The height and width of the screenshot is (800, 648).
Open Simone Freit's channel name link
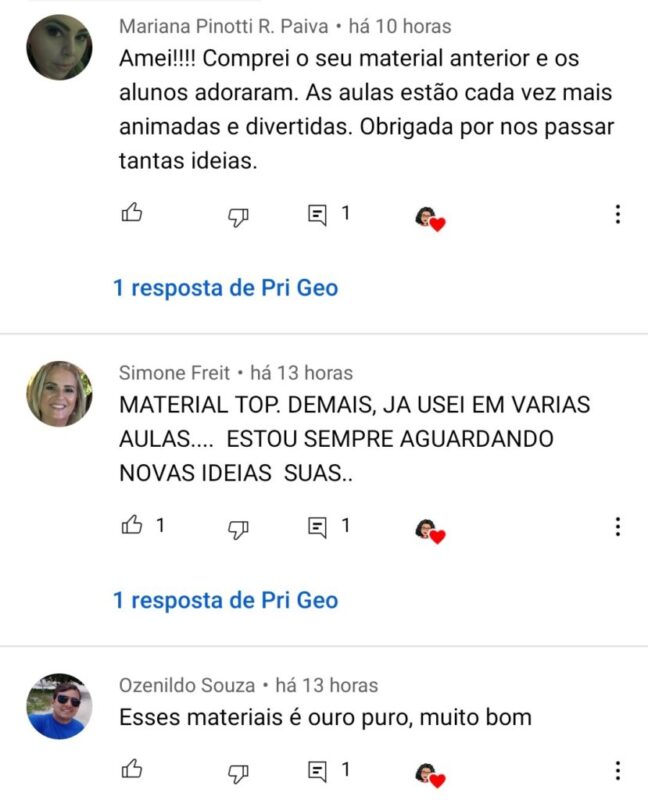(x=175, y=373)
